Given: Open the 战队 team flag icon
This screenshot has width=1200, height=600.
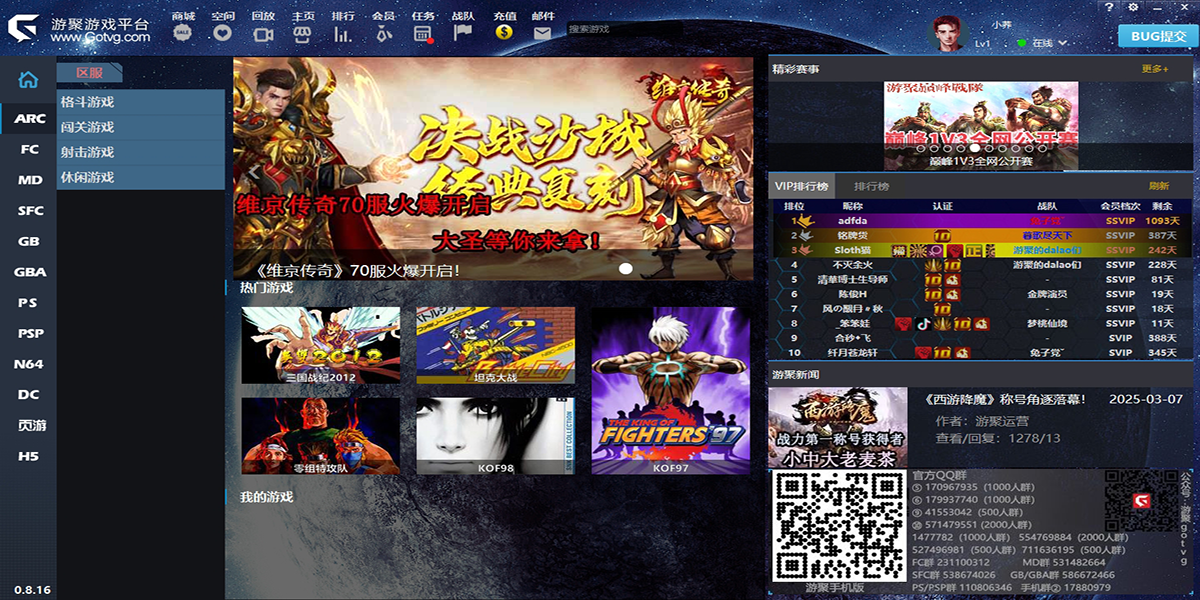Looking at the screenshot, I should pyautogui.click(x=463, y=33).
